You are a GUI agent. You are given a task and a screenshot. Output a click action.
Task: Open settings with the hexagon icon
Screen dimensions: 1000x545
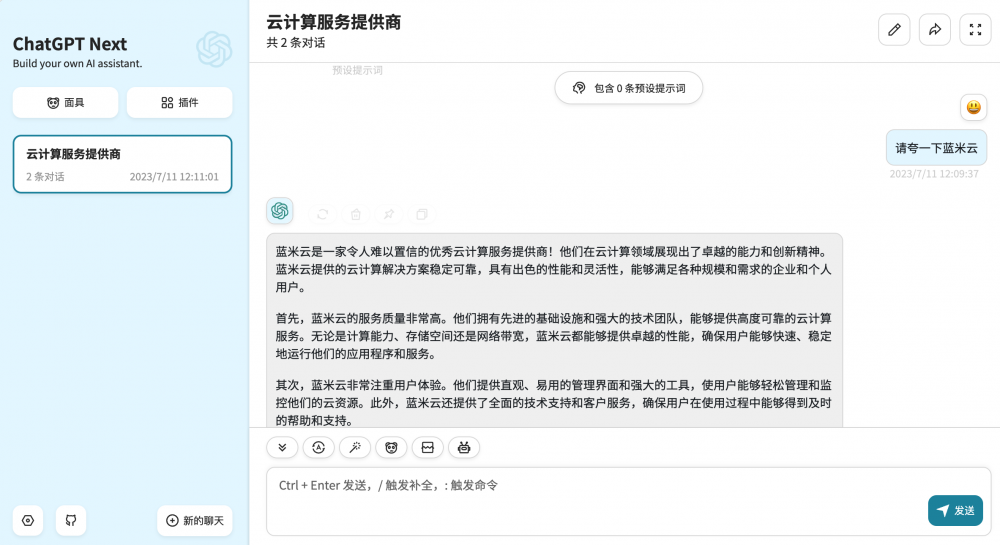(x=28, y=520)
